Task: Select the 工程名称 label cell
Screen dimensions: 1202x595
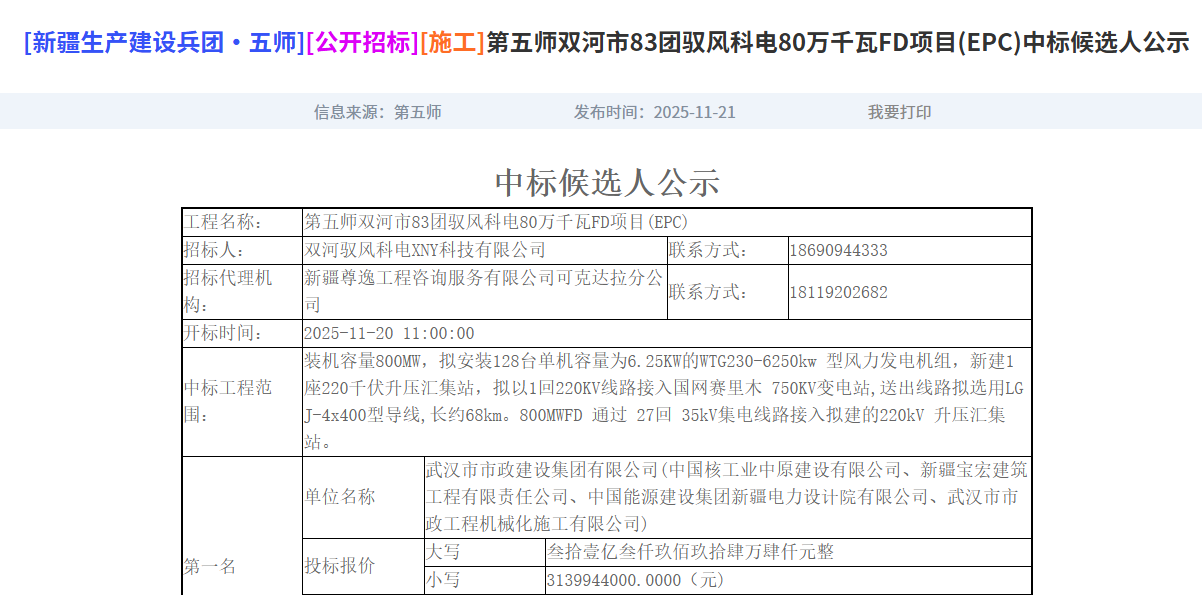Action: click(222, 222)
